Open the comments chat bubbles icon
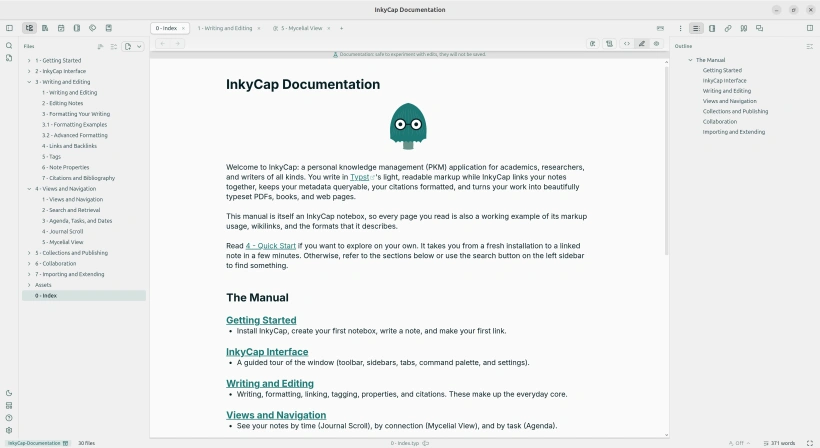Viewport: 820px width, 448px height. (x=759, y=28)
